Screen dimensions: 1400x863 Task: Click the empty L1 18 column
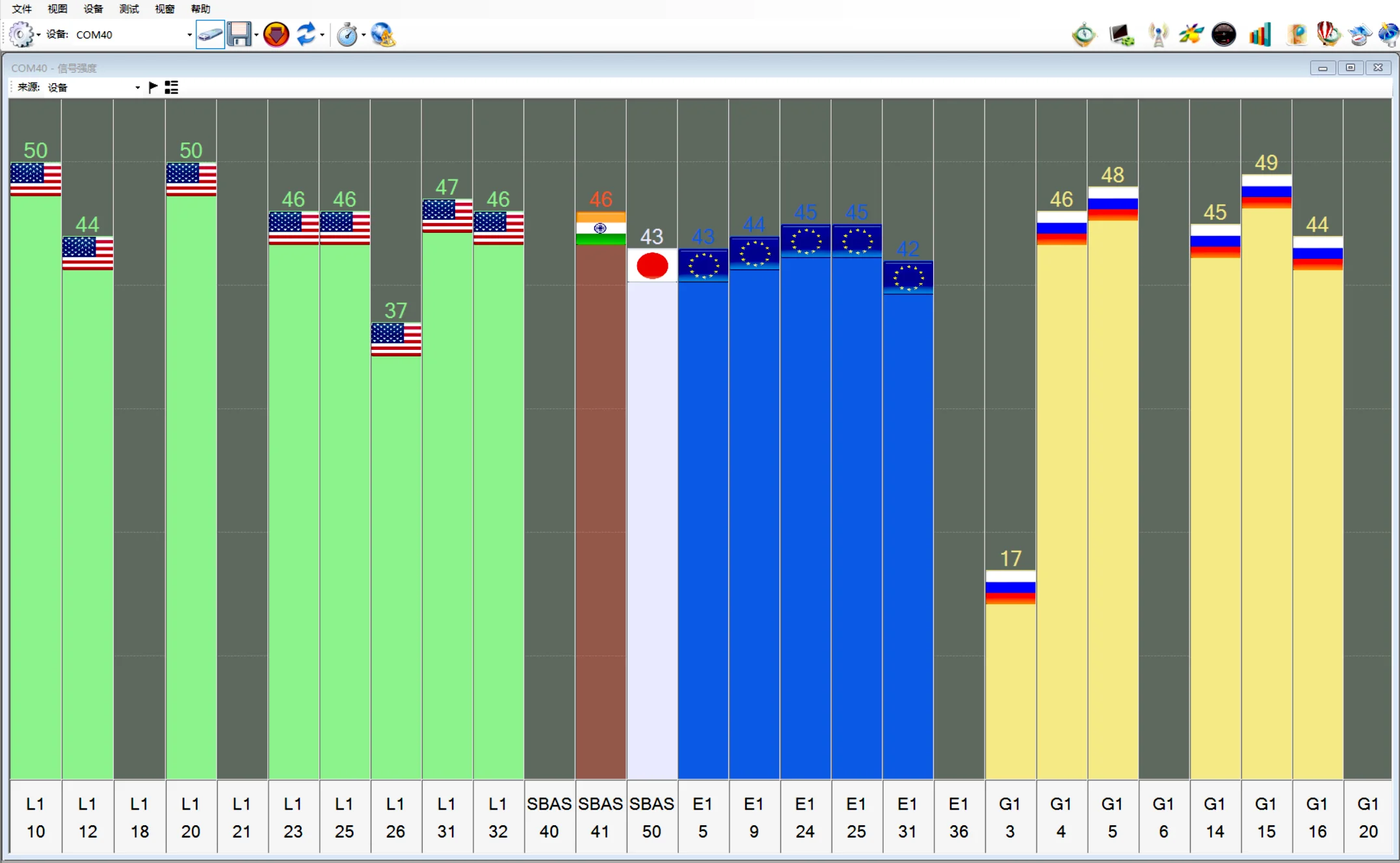(x=139, y=439)
